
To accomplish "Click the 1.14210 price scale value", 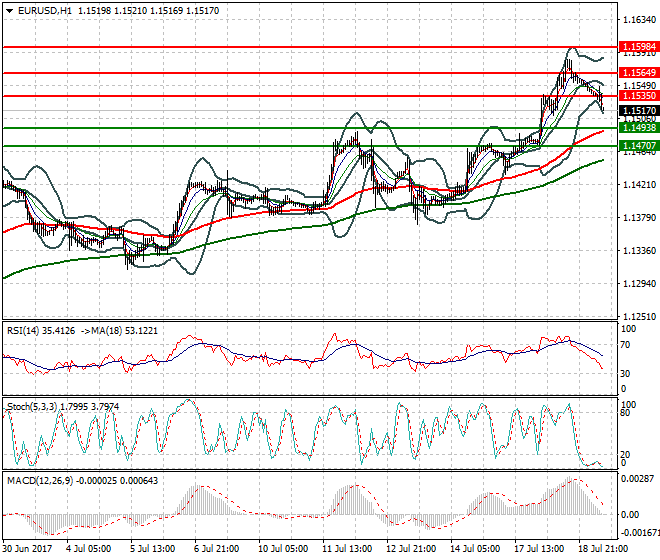I will 639,184.
